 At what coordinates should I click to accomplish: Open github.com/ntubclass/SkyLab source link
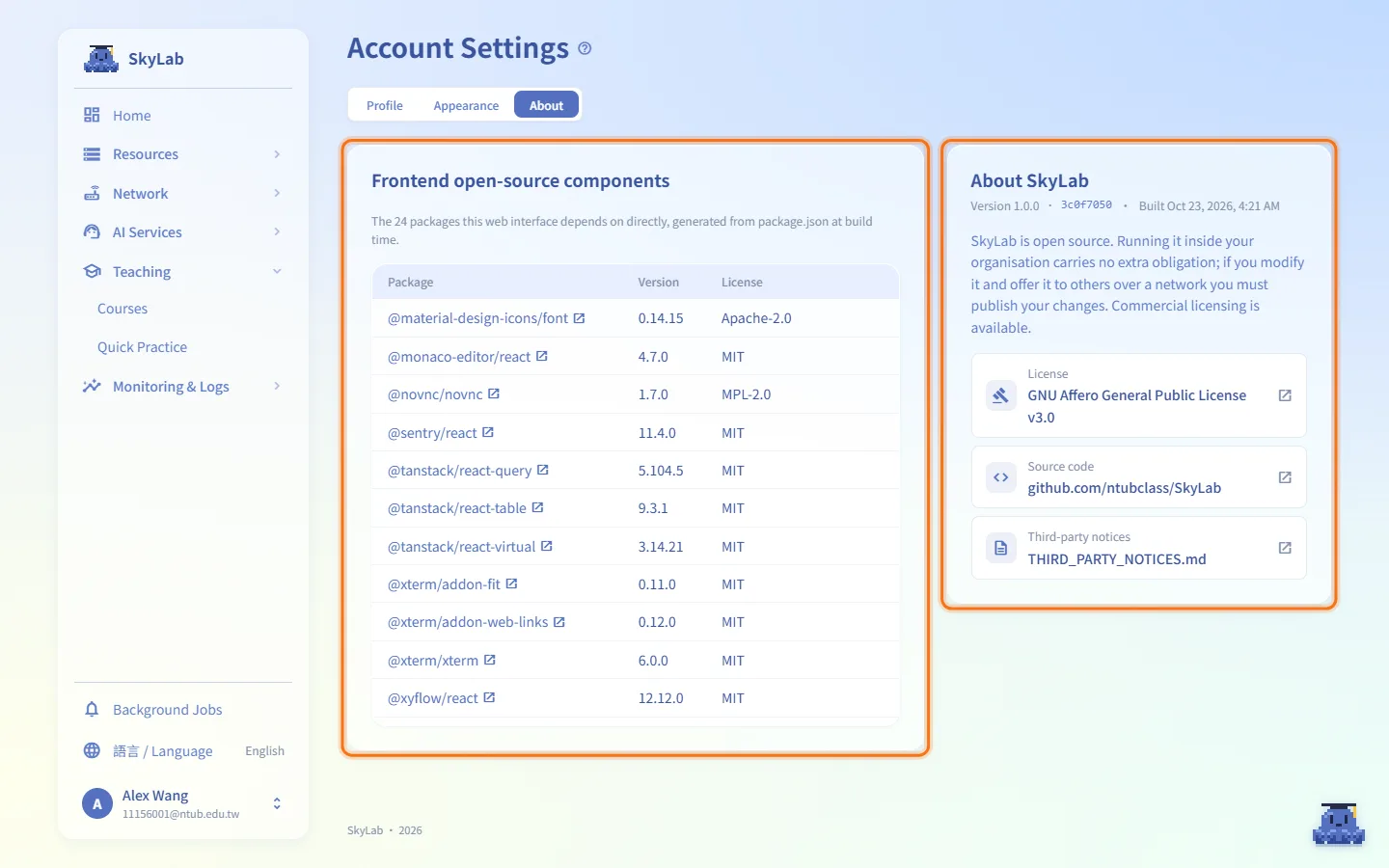(x=1139, y=477)
